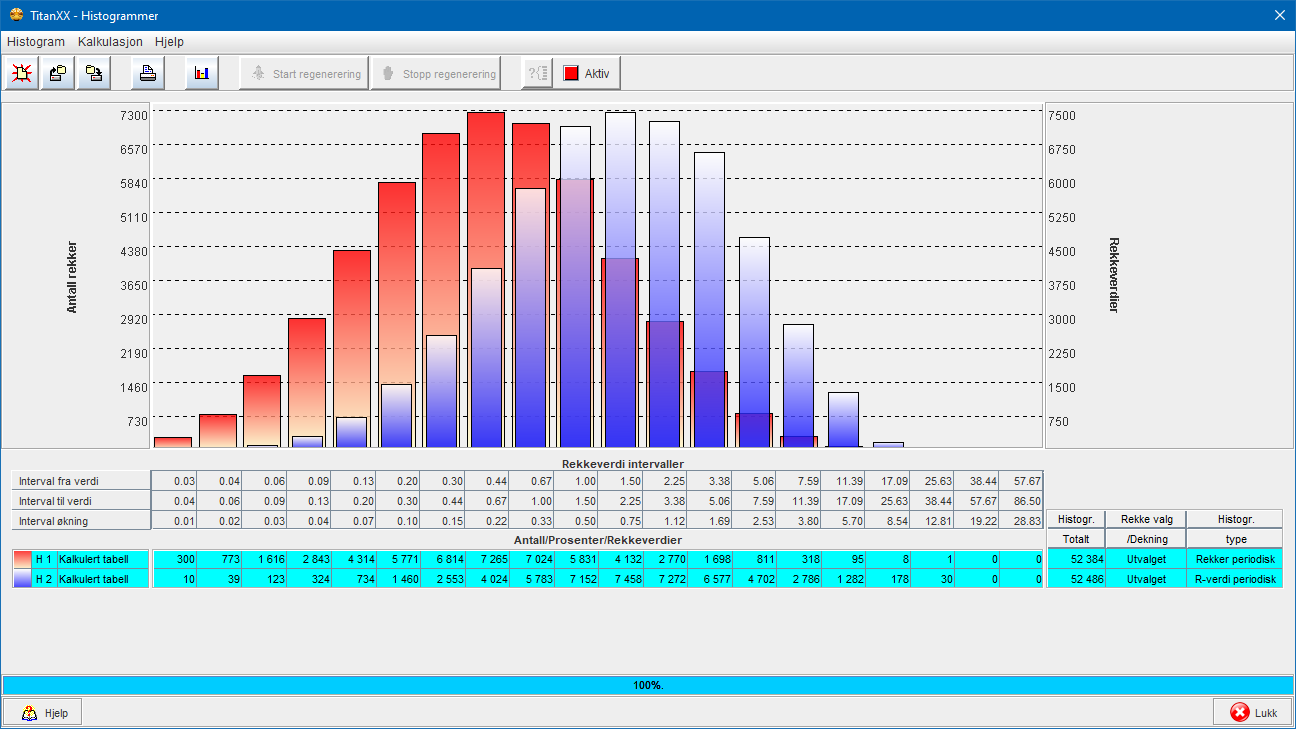Image resolution: width=1296 pixels, height=729 pixels.
Task: Click the '/Dekning' header cell
Action: (1146, 539)
